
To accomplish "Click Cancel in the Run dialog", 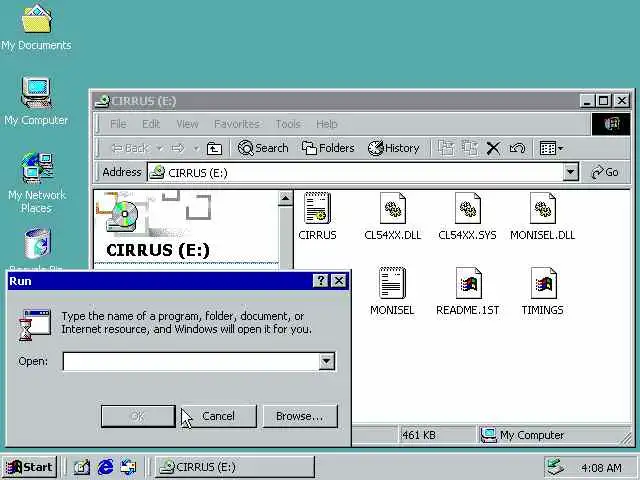I will coord(219,416).
